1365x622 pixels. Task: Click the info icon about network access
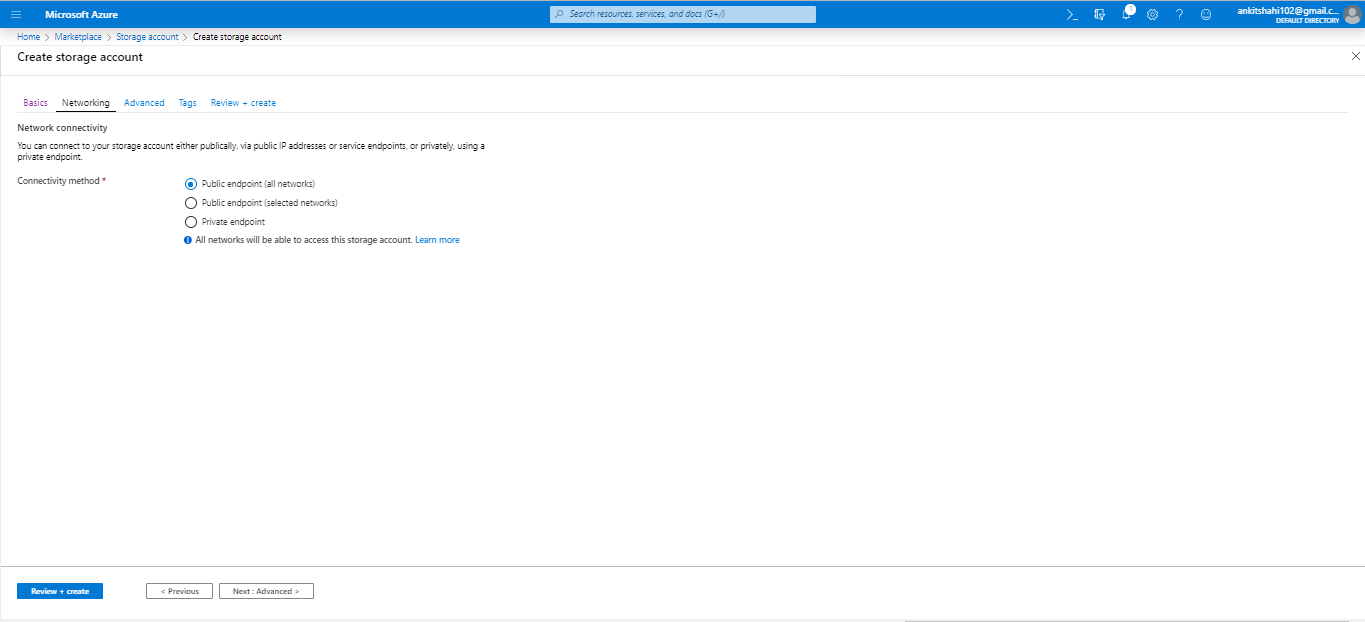coord(189,239)
